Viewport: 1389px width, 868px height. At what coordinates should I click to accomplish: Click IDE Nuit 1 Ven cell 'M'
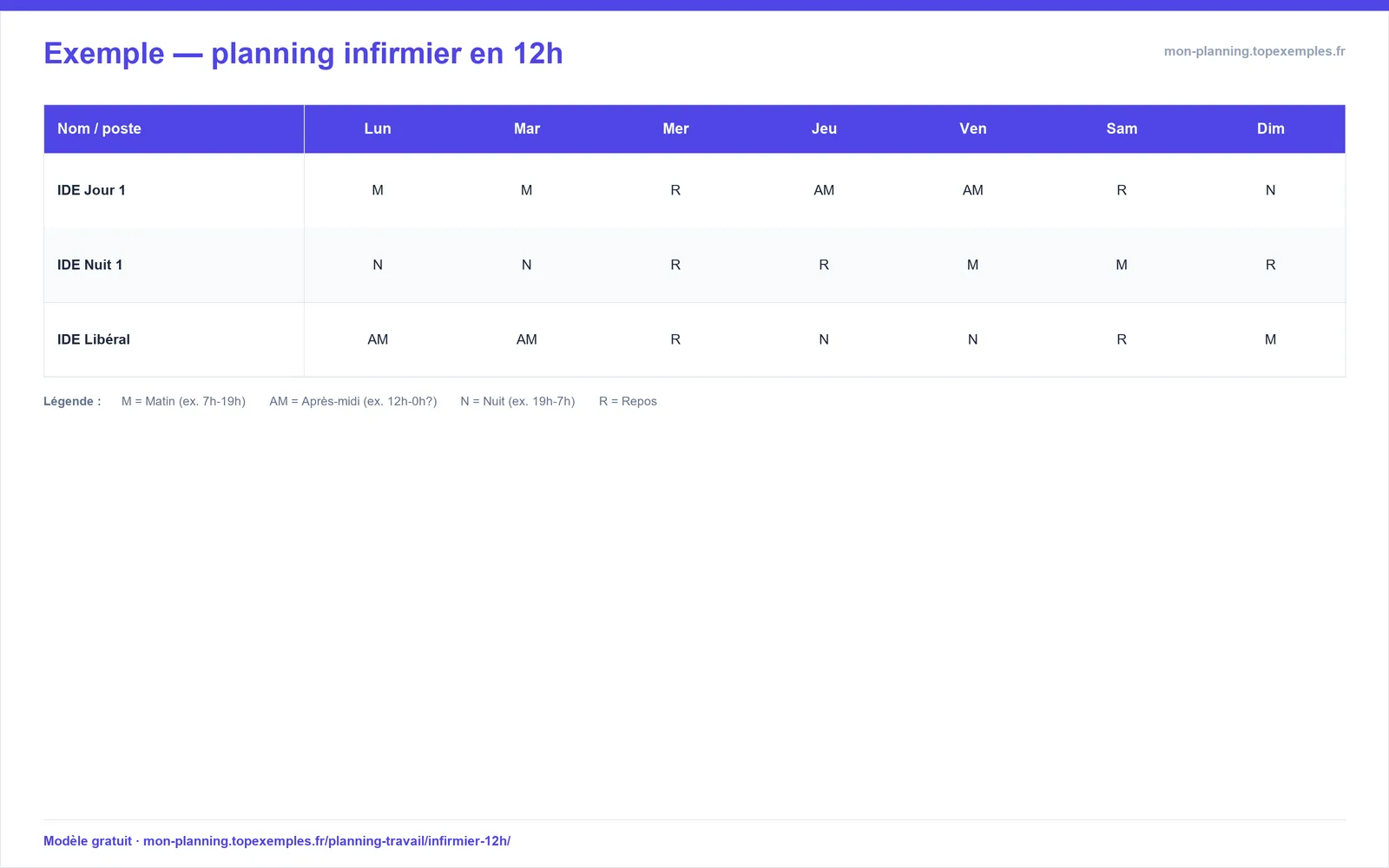(x=973, y=265)
